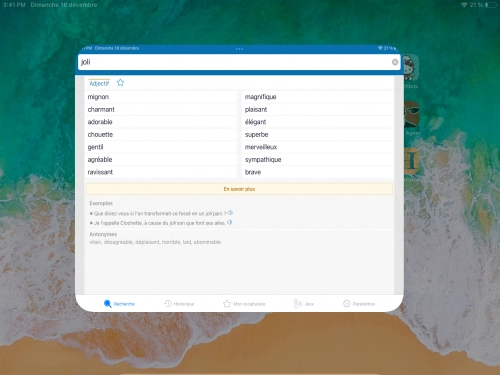Select the synonym sympathique
Image resolution: width=500 pixels, height=375 pixels.
(x=318, y=160)
